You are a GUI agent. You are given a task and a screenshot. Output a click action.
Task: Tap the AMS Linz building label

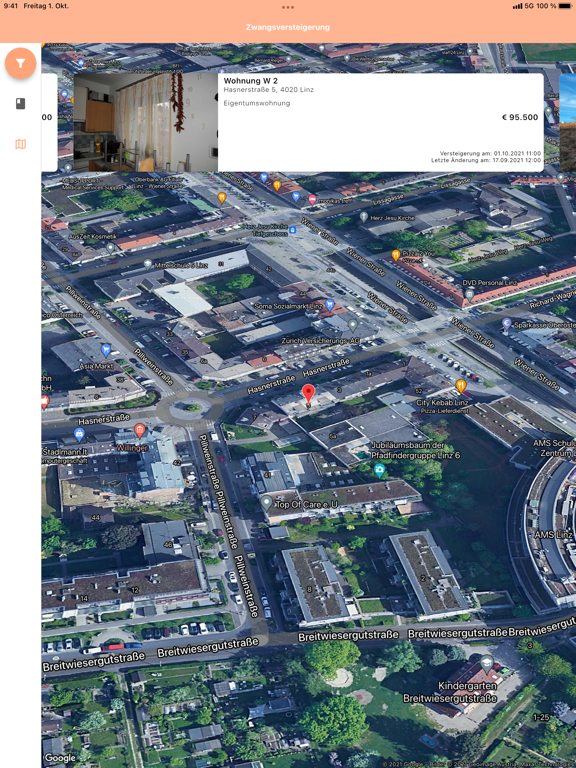[x=553, y=534]
